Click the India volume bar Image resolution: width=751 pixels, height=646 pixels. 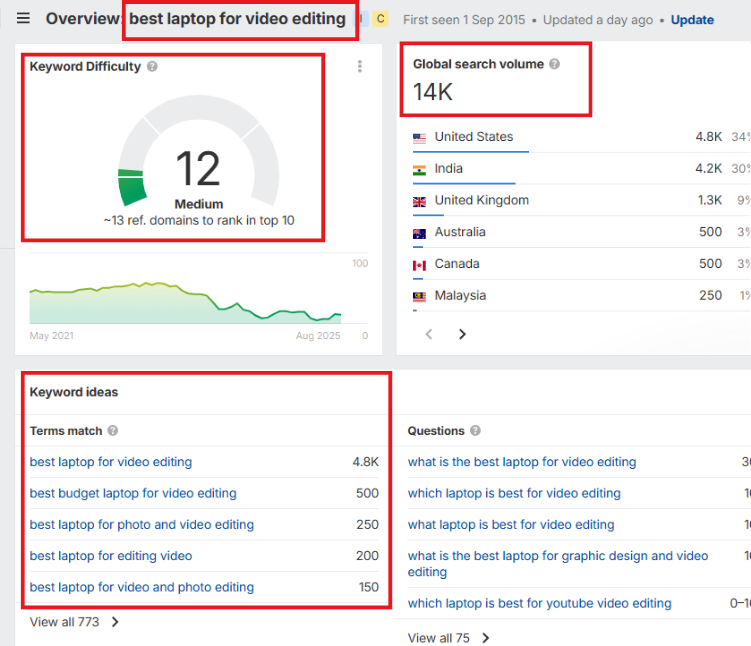tap(464, 183)
